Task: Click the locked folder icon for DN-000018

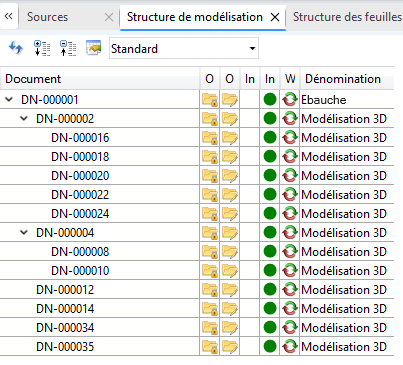Action: (x=210, y=157)
